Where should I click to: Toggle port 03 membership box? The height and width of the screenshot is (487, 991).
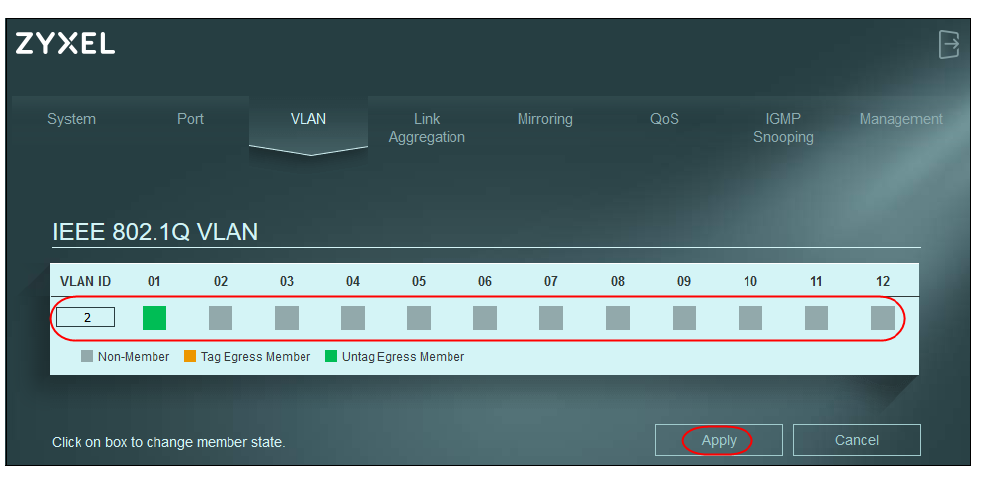[287, 318]
